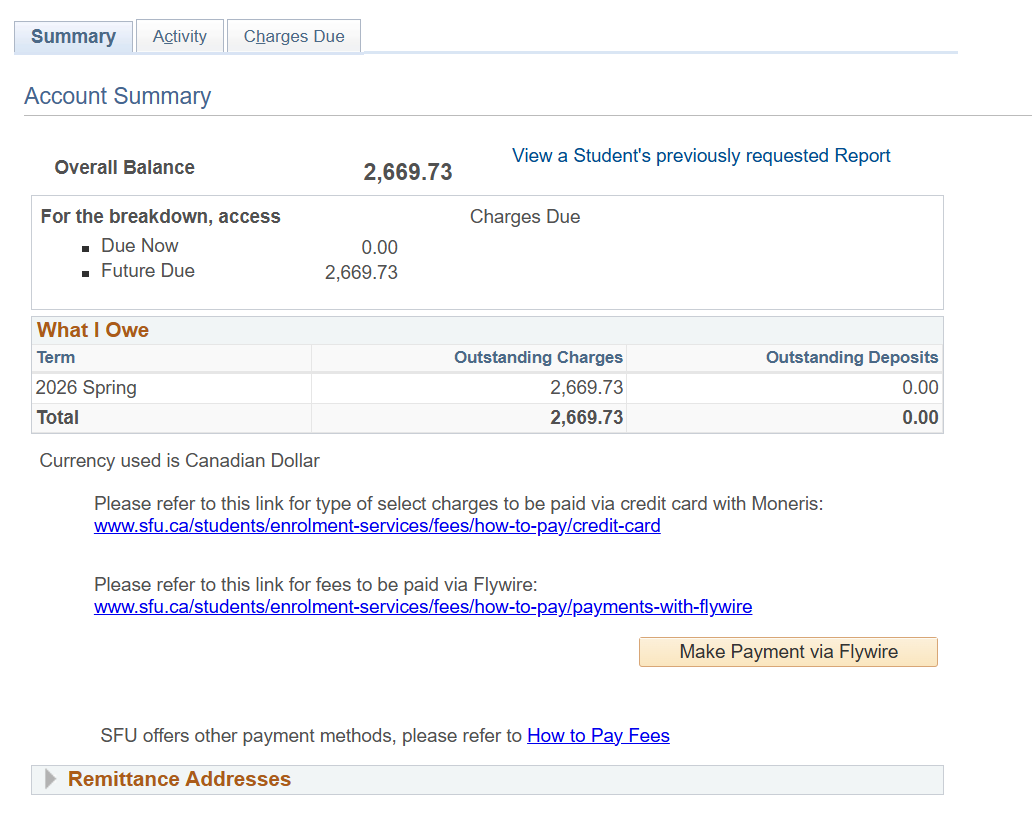
Task: Open View a Student's previously requested Report
Action: [x=701, y=156]
